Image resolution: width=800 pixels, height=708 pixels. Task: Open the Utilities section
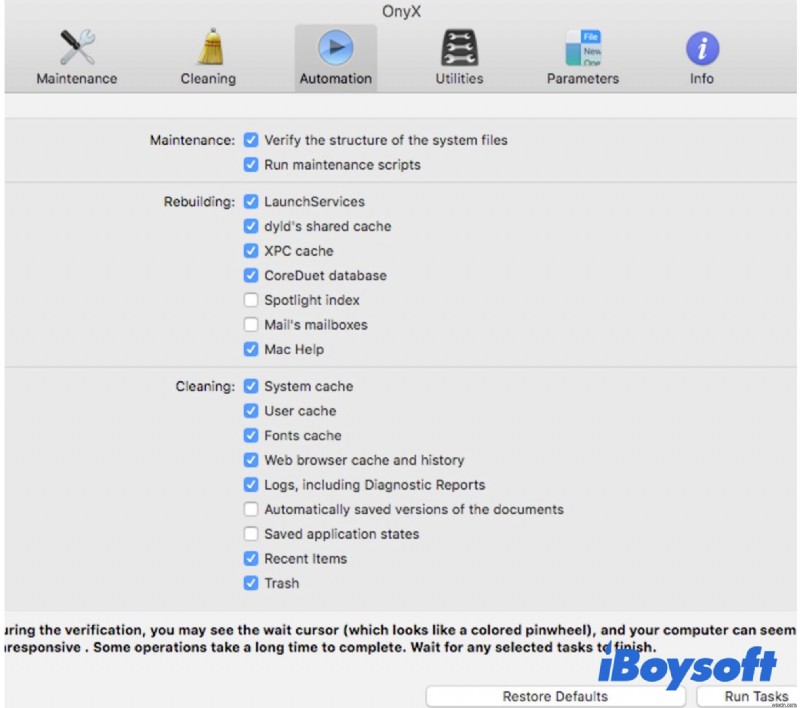pos(458,52)
